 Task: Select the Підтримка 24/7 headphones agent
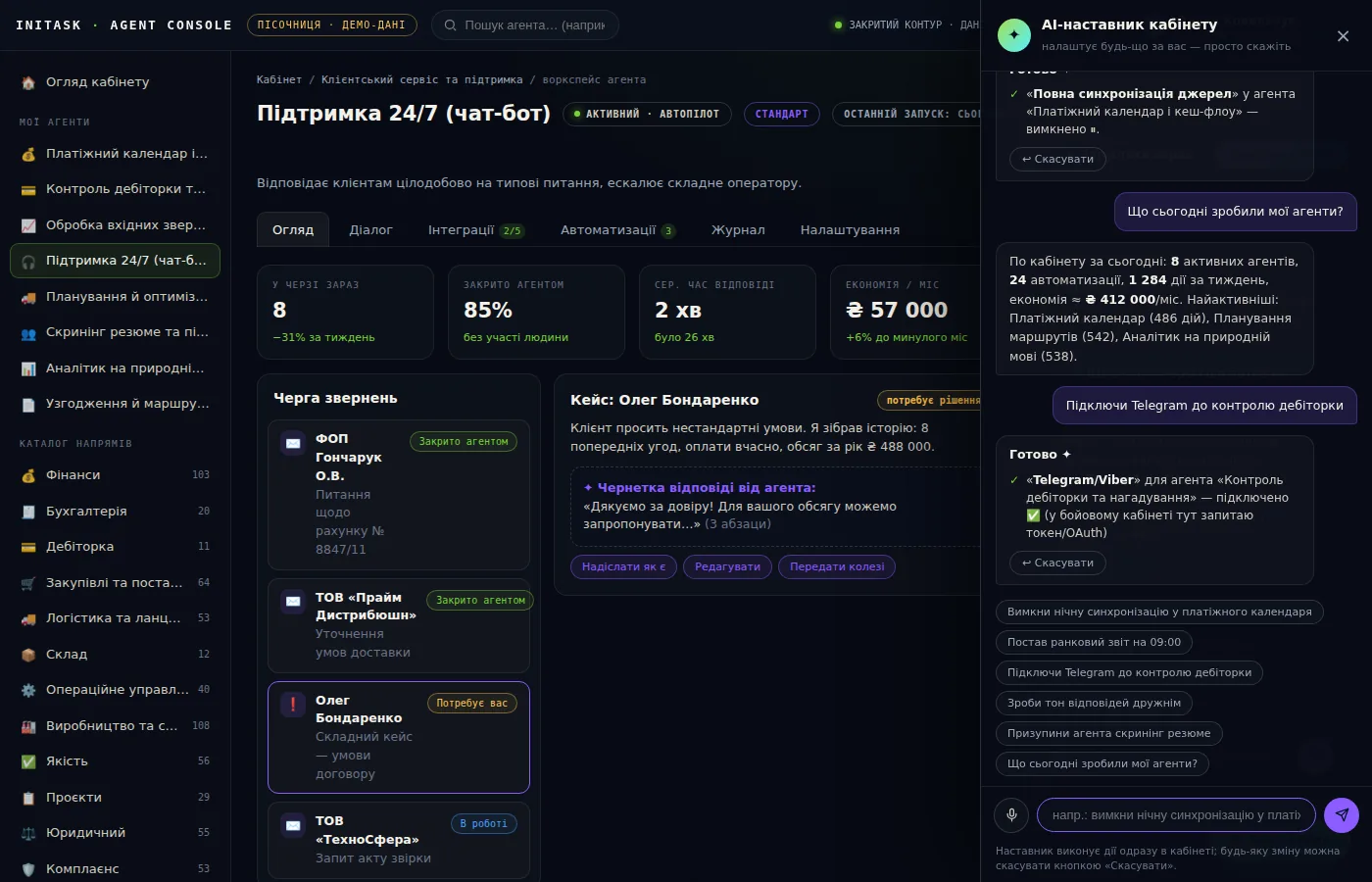115,261
